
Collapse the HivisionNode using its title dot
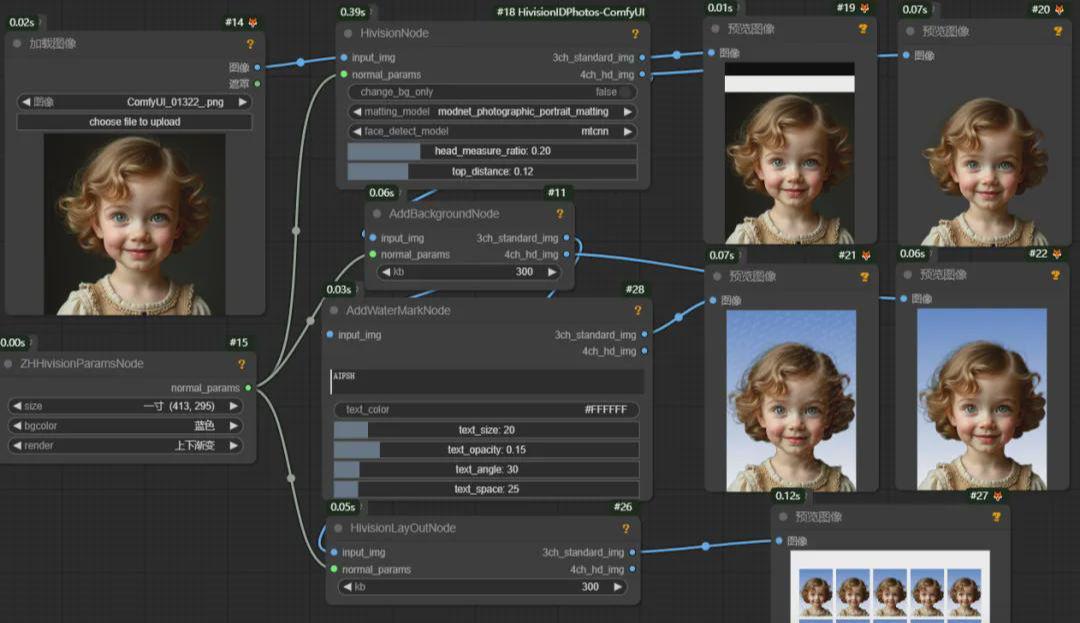click(x=347, y=34)
